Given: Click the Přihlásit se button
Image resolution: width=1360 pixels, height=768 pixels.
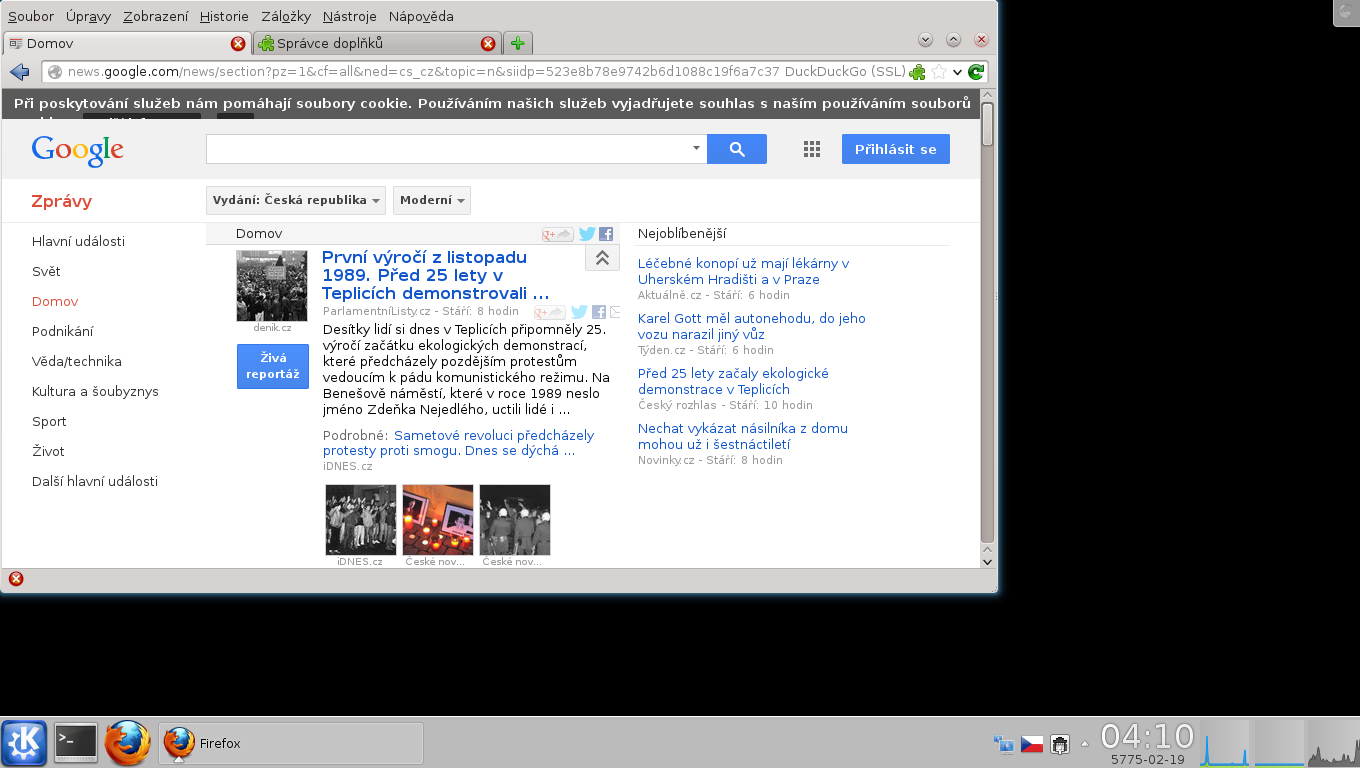Looking at the screenshot, I should 896,149.
